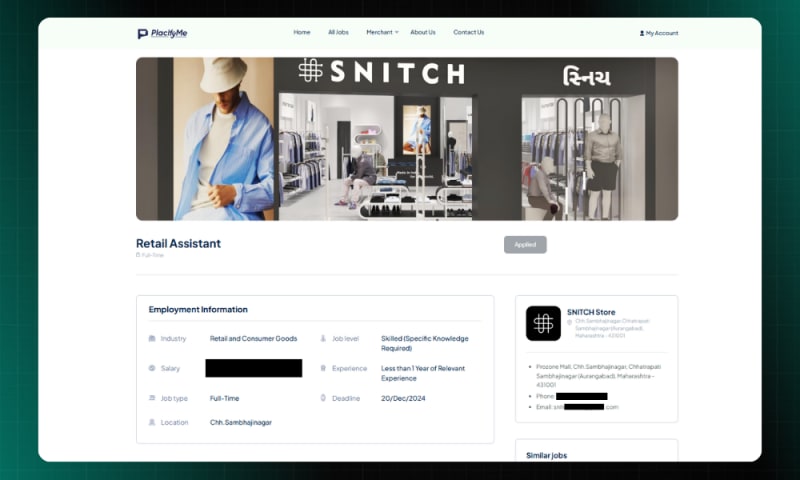Go to the Home page

pos(302,32)
